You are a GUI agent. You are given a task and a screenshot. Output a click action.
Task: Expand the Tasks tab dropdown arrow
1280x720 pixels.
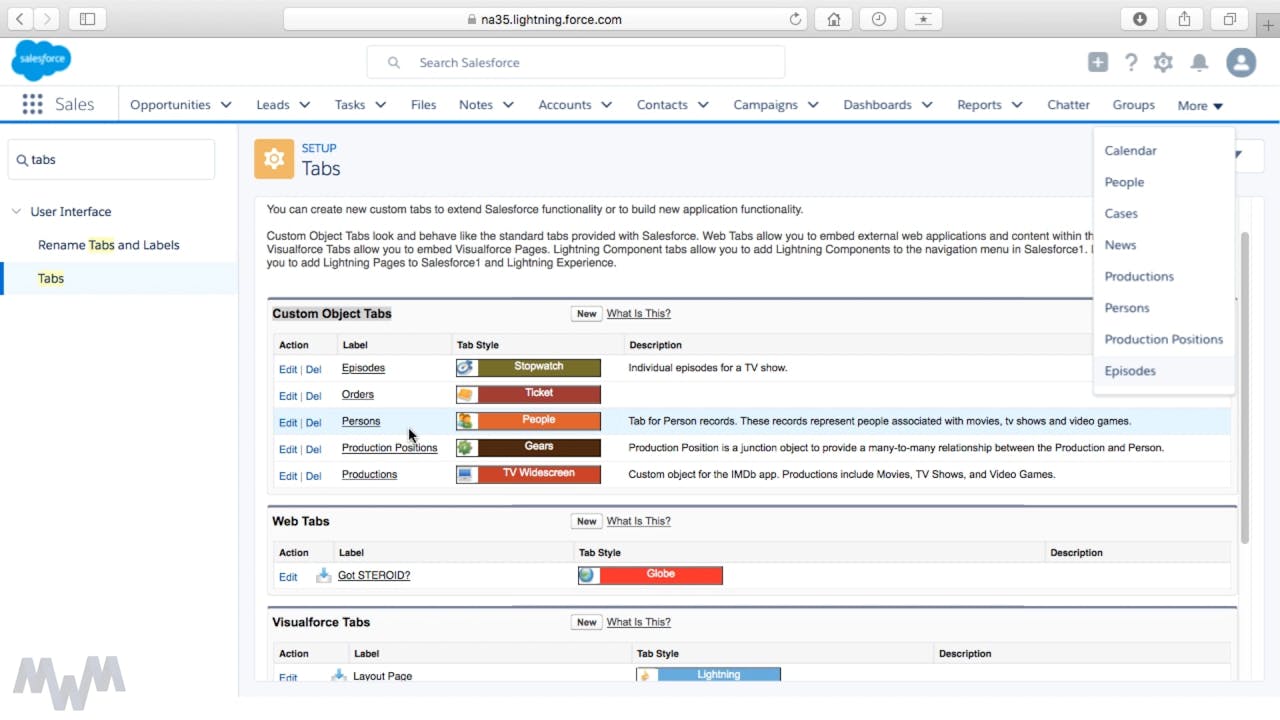(380, 105)
